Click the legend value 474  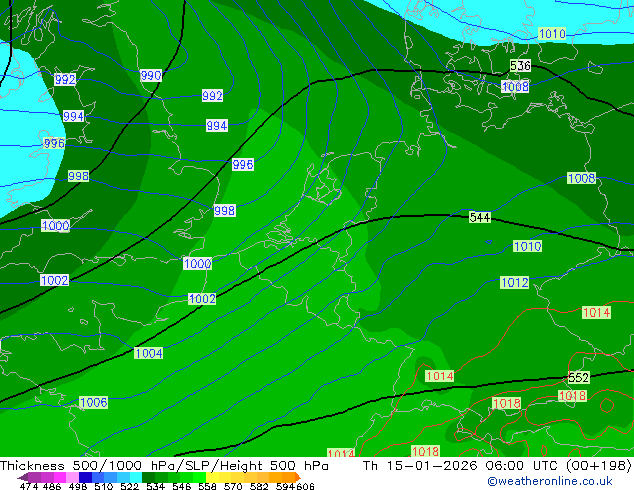[29, 486]
